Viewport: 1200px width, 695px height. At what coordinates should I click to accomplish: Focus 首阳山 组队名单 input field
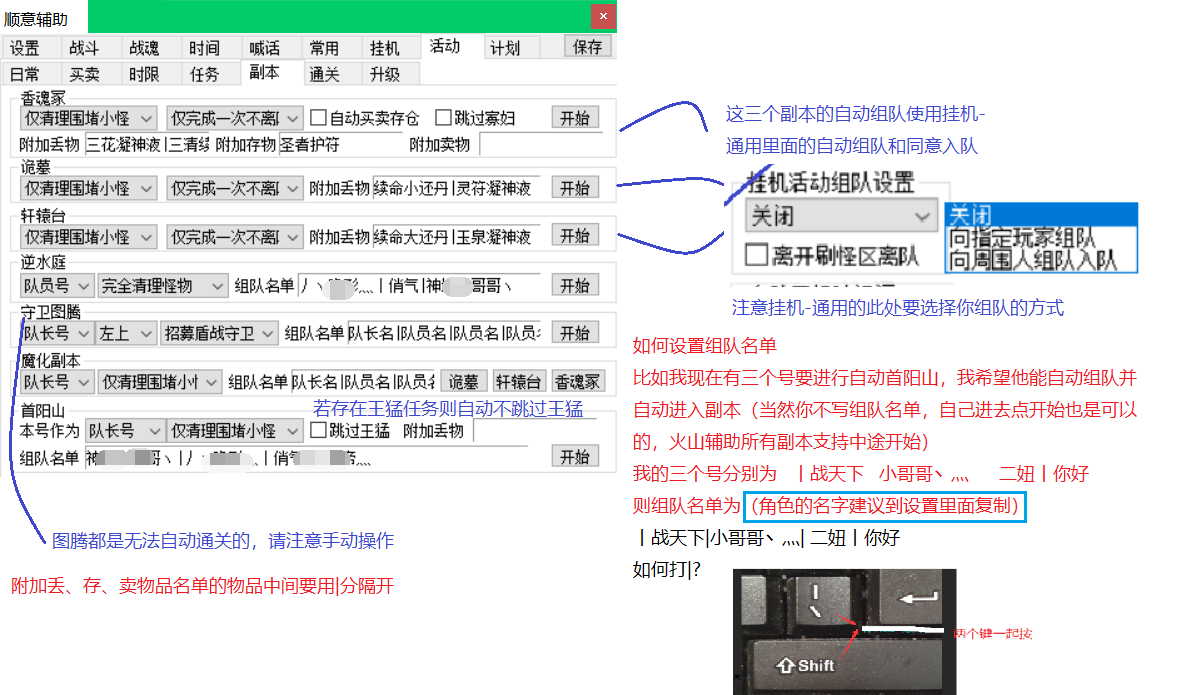point(314,457)
